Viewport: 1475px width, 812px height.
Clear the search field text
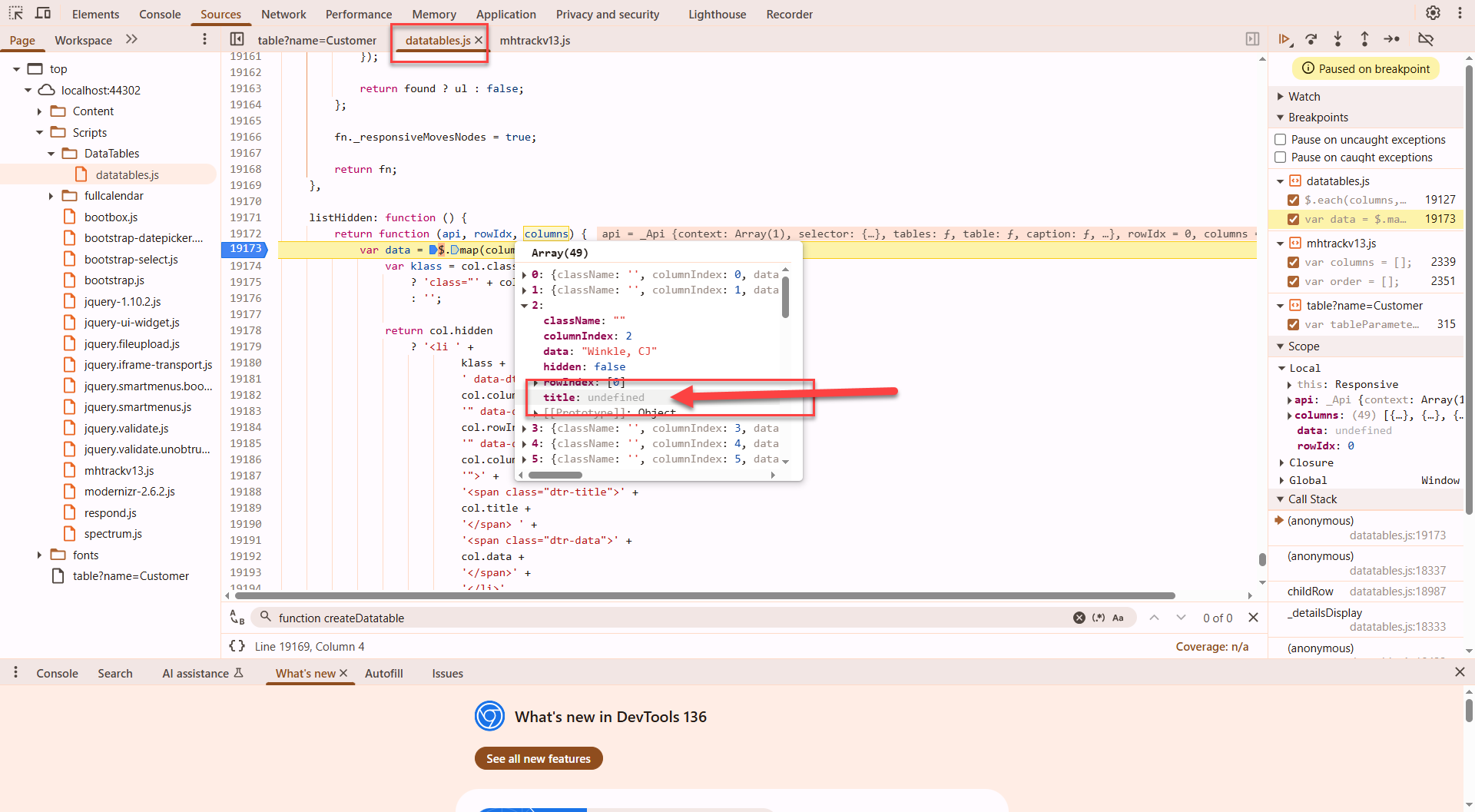1079,618
